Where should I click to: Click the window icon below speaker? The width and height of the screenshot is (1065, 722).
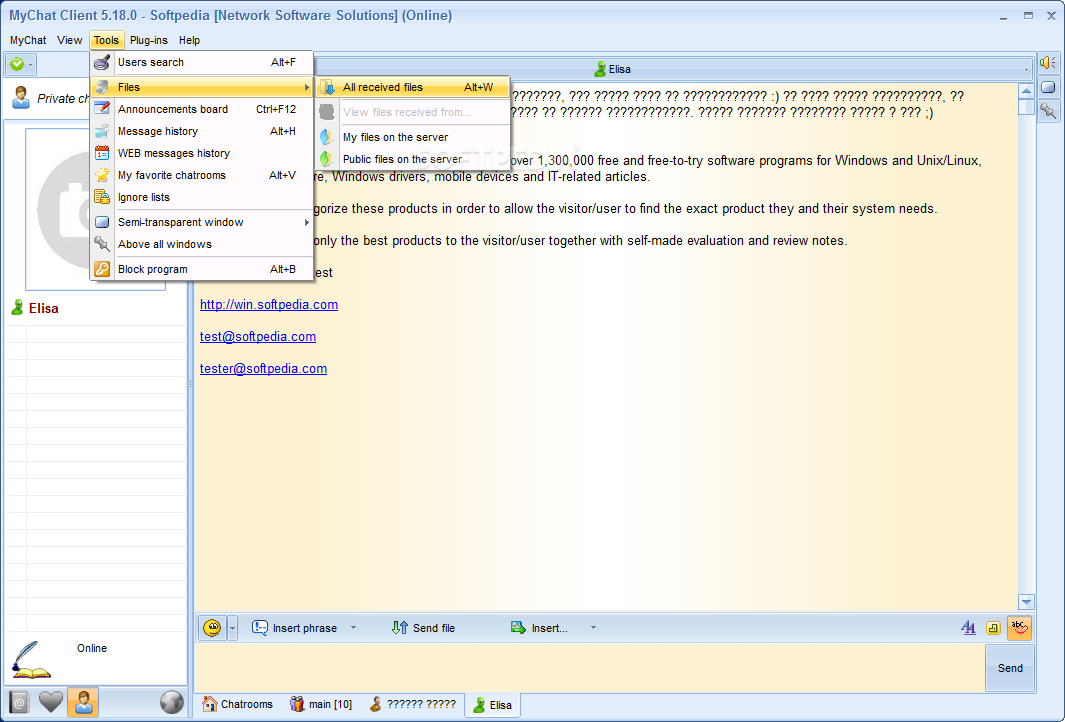[1048, 87]
